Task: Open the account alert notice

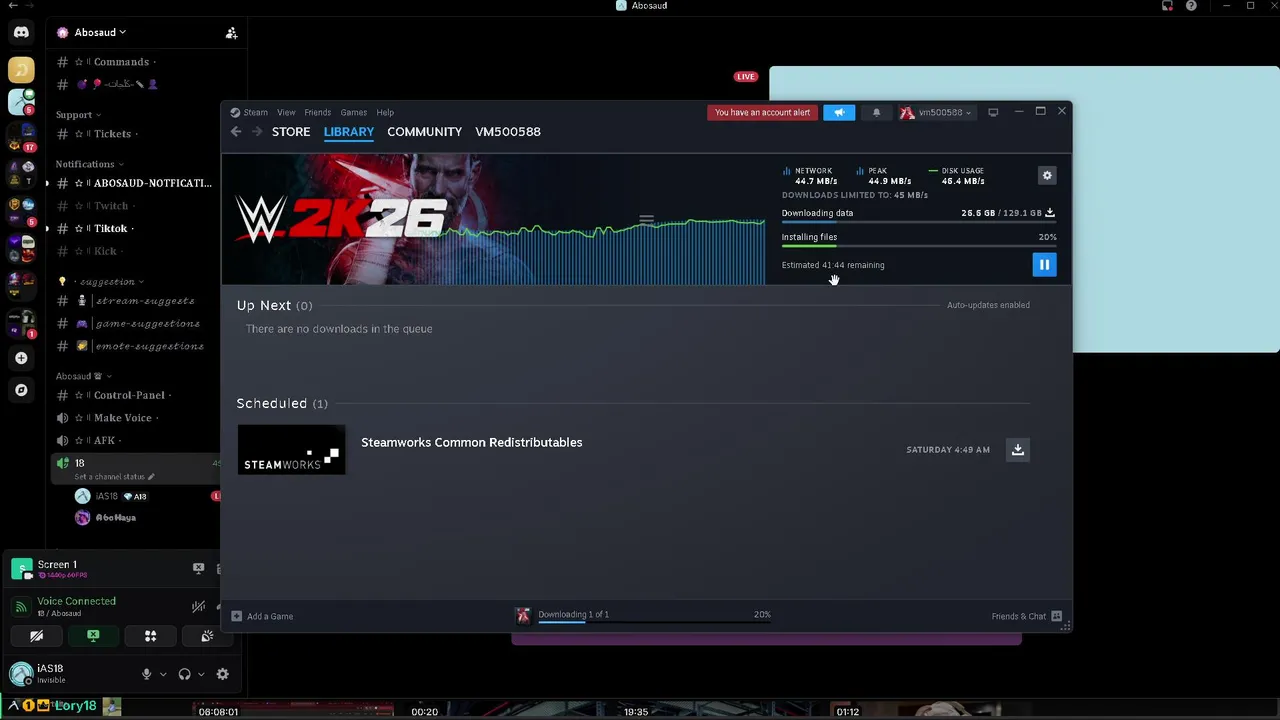Action: click(x=762, y=112)
